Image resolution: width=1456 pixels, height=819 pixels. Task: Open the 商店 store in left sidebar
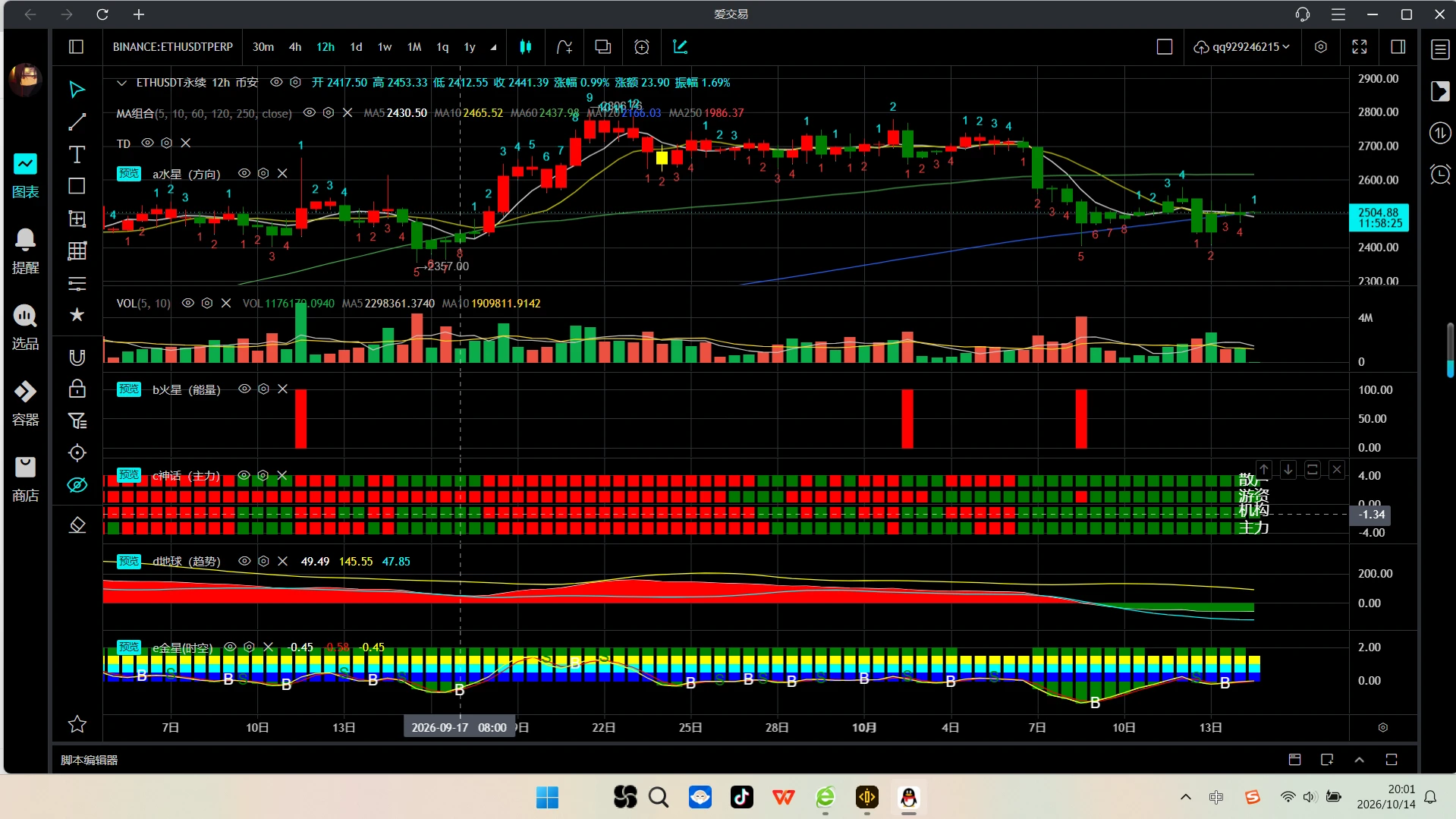(x=25, y=479)
